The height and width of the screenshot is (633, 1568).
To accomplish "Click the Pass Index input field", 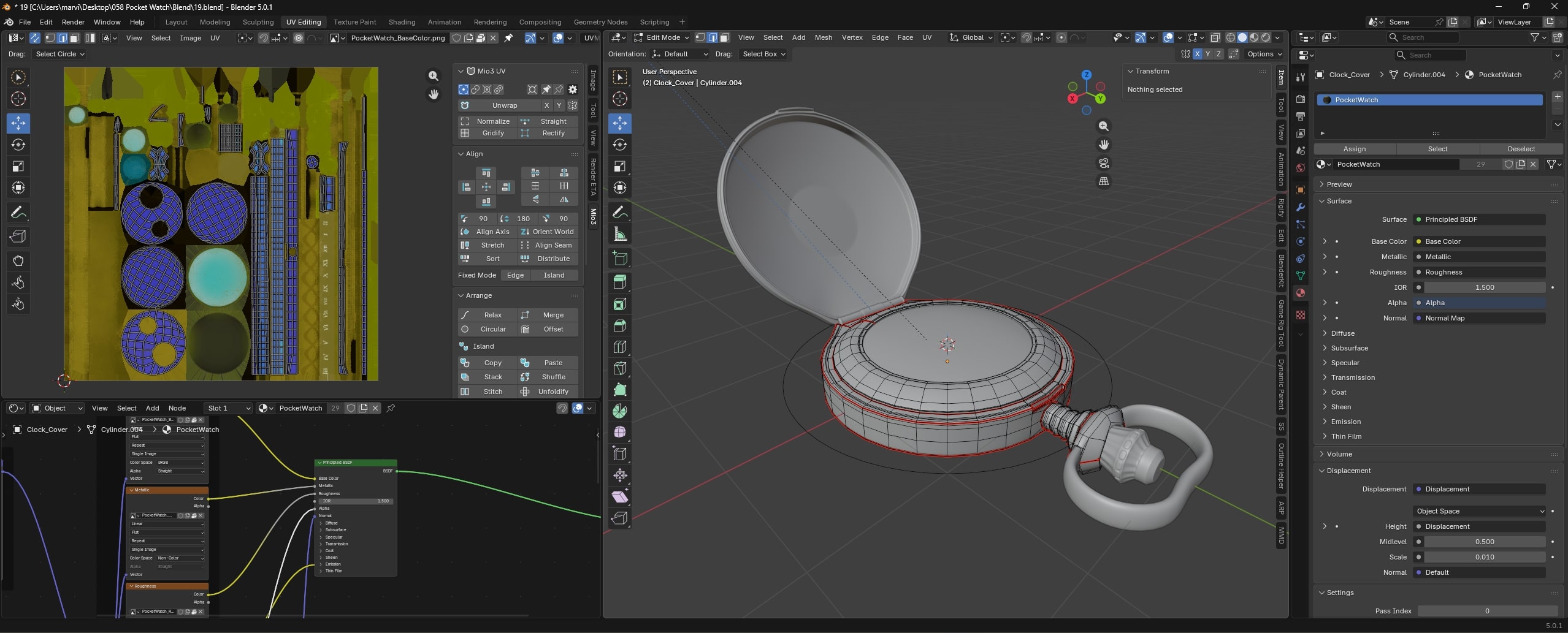I will (1486, 611).
